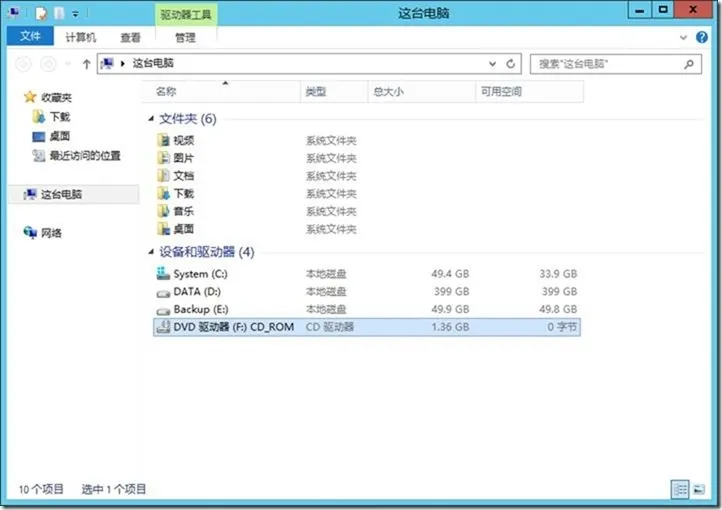
Task: Select the DVD drive (F:) icon
Action: pyautogui.click(x=163, y=327)
